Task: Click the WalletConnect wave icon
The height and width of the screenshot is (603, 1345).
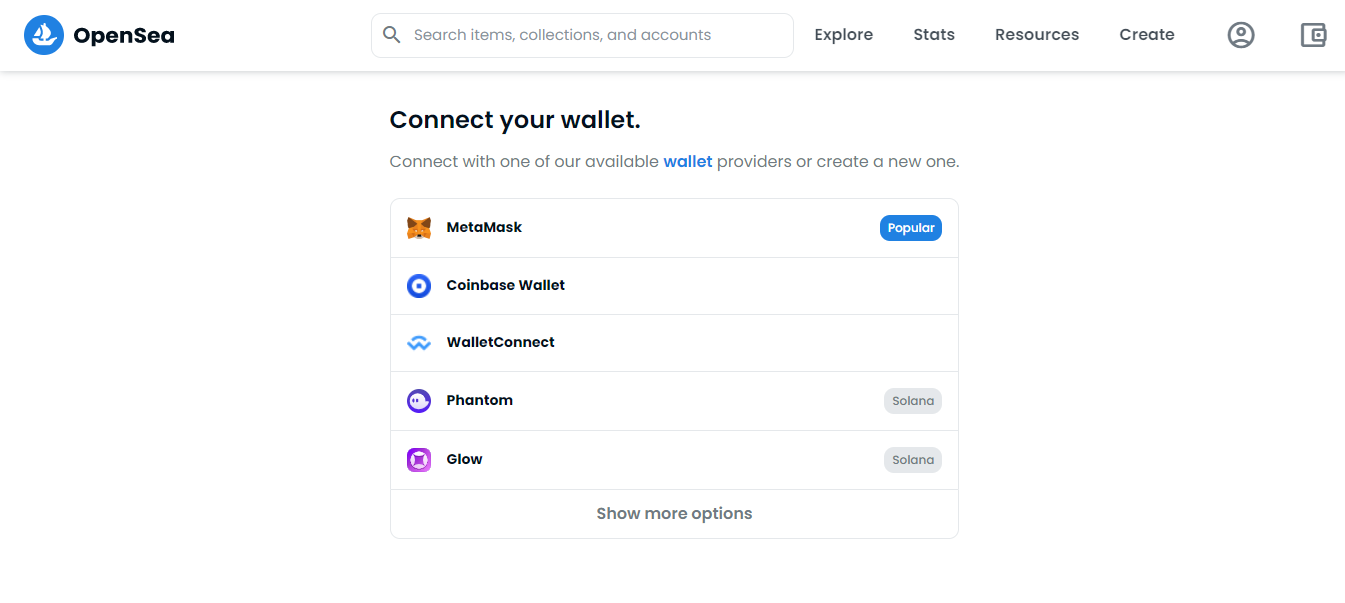Action: click(419, 343)
